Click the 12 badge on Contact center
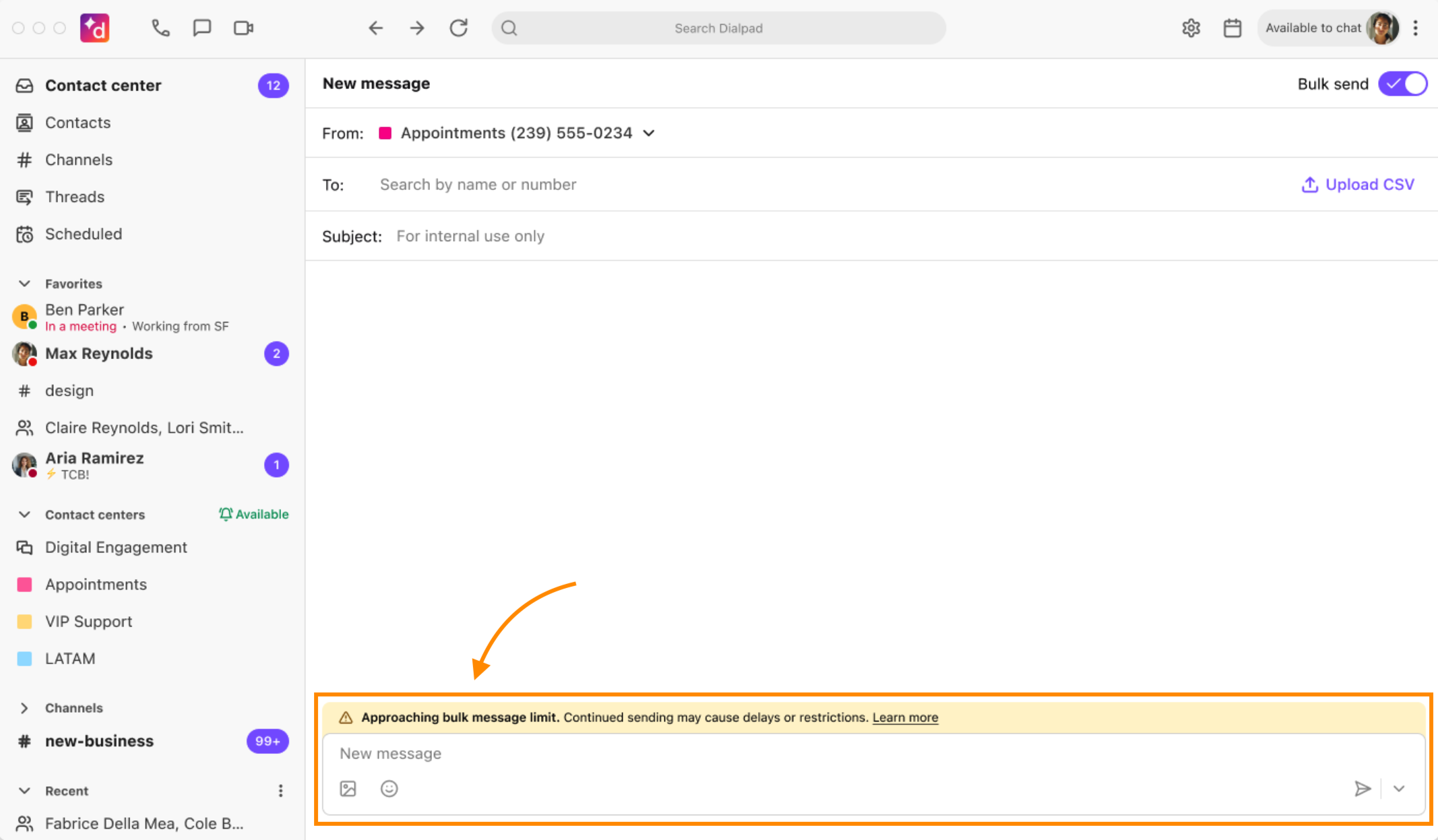Viewport: 1438px width, 840px height. 273,86
